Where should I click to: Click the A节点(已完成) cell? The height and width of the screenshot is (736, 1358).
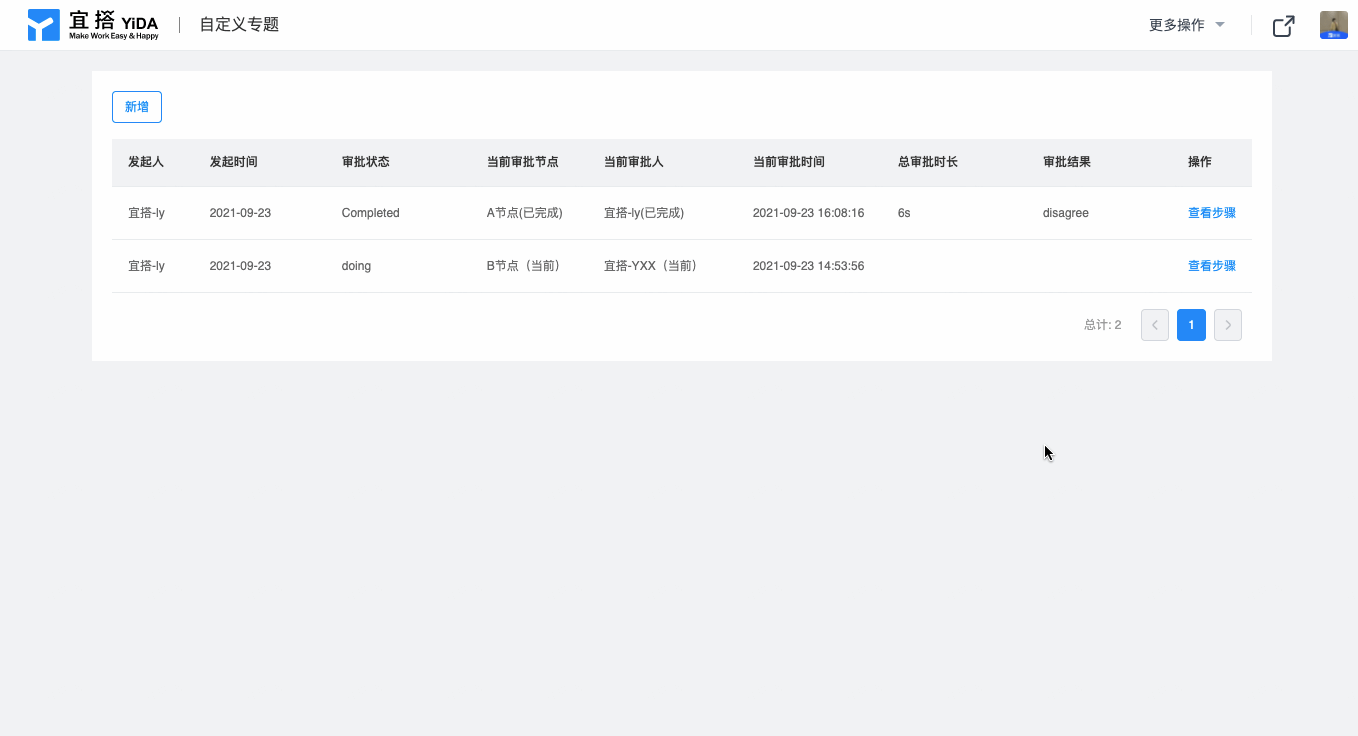coord(524,213)
